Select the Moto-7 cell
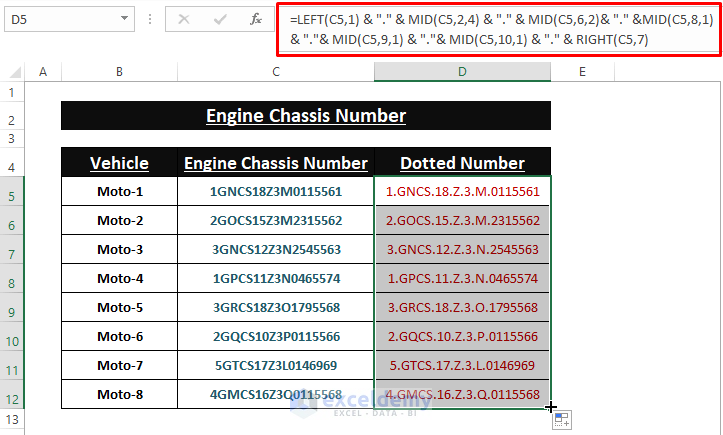This screenshot has width=723, height=435. [119, 366]
